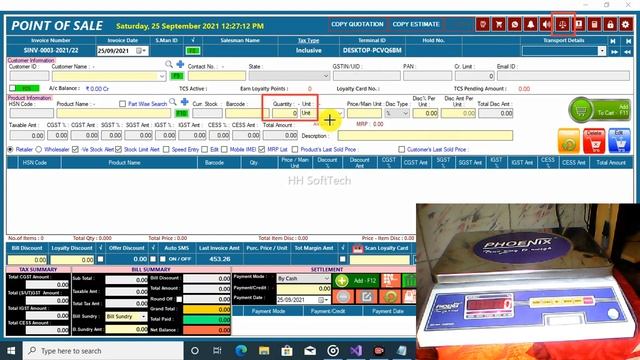The width and height of the screenshot is (640, 360).
Task: Click the blue Edit cart icon
Action: pyautogui.click(x=619, y=141)
